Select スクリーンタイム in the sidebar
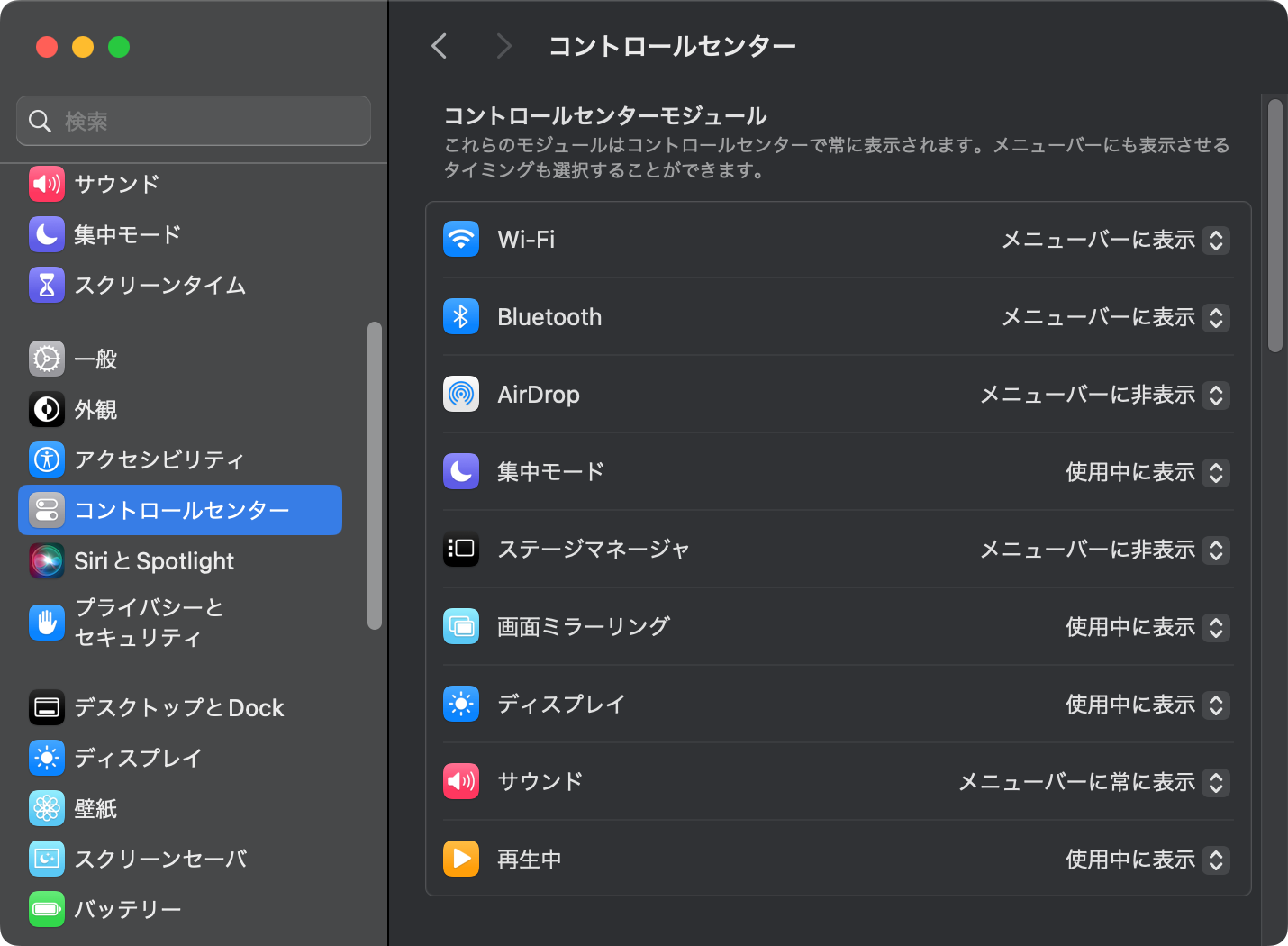Image resolution: width=1288 pixels, height=946 pixels. point(160,285)
